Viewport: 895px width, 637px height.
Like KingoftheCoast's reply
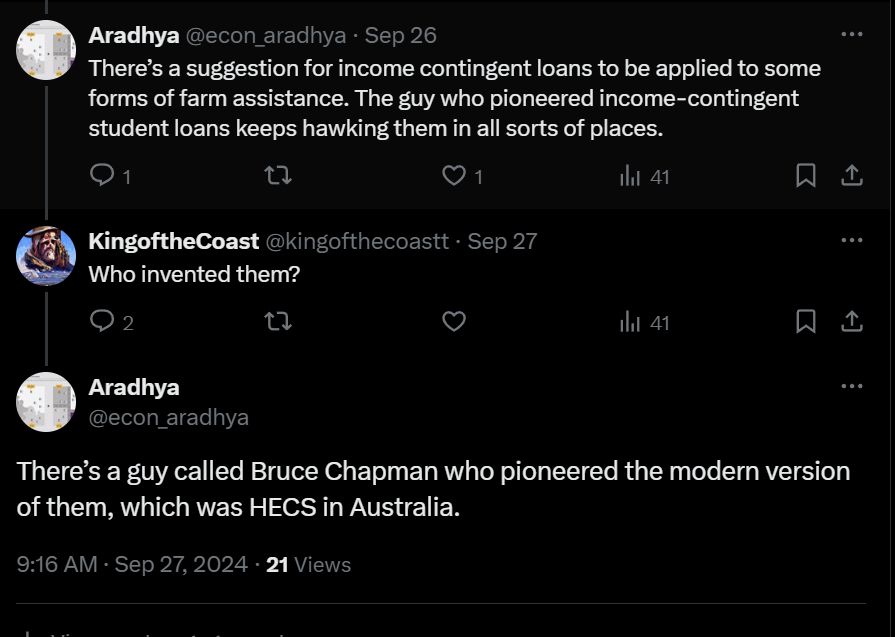tap(454, 321)
